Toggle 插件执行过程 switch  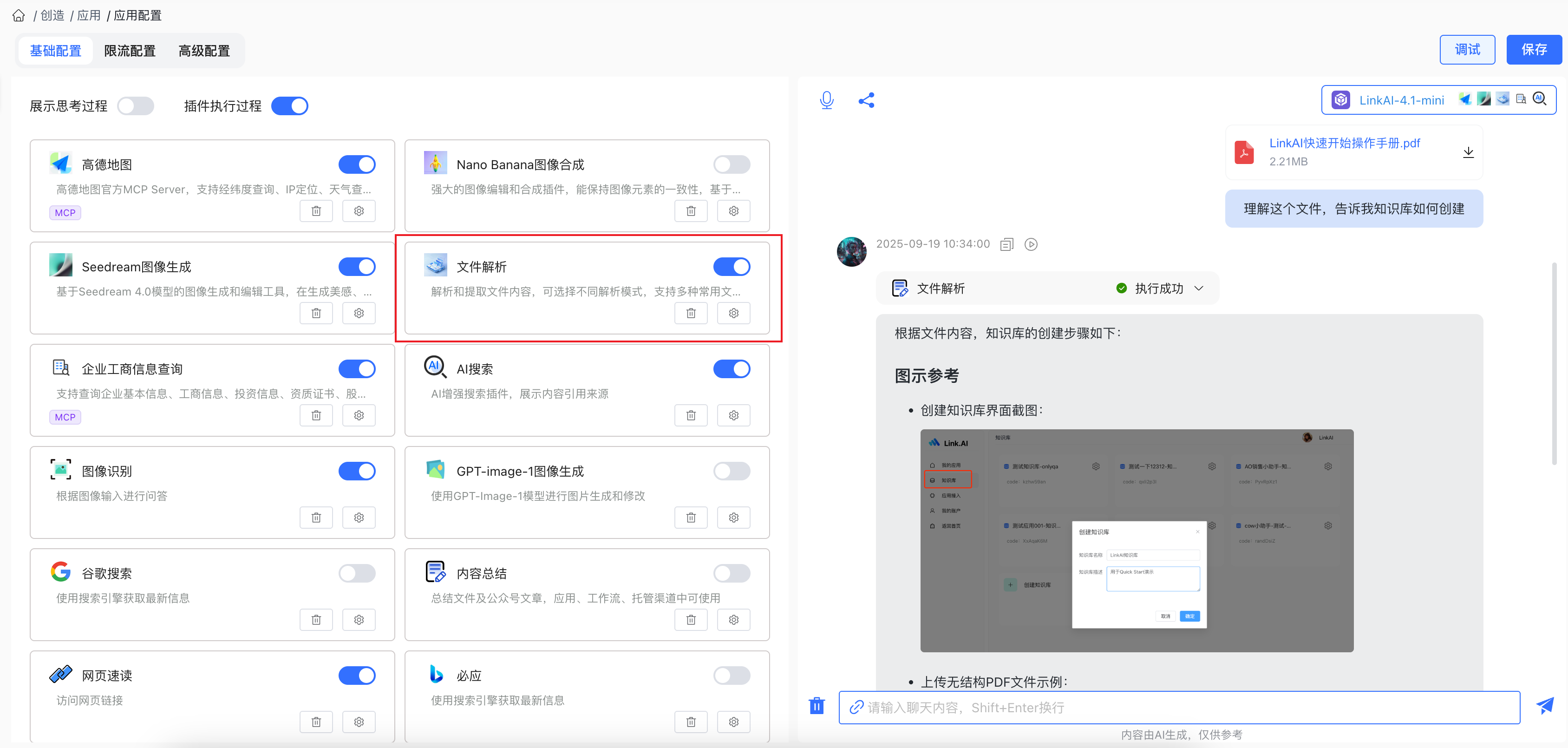coord(290,106)
